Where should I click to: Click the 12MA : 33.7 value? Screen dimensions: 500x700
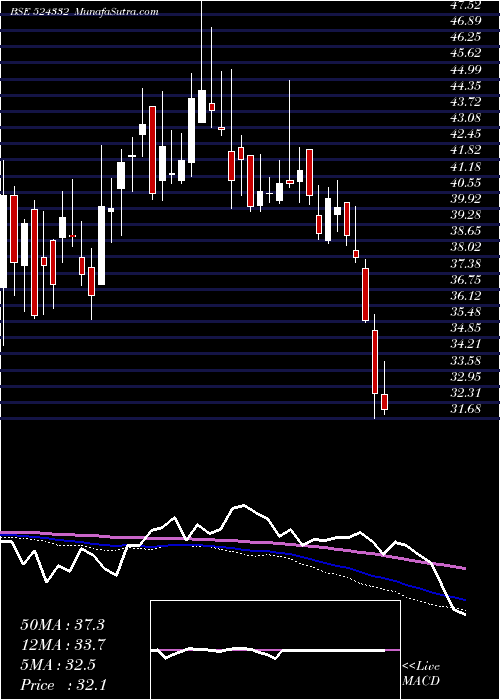point(62,645)
